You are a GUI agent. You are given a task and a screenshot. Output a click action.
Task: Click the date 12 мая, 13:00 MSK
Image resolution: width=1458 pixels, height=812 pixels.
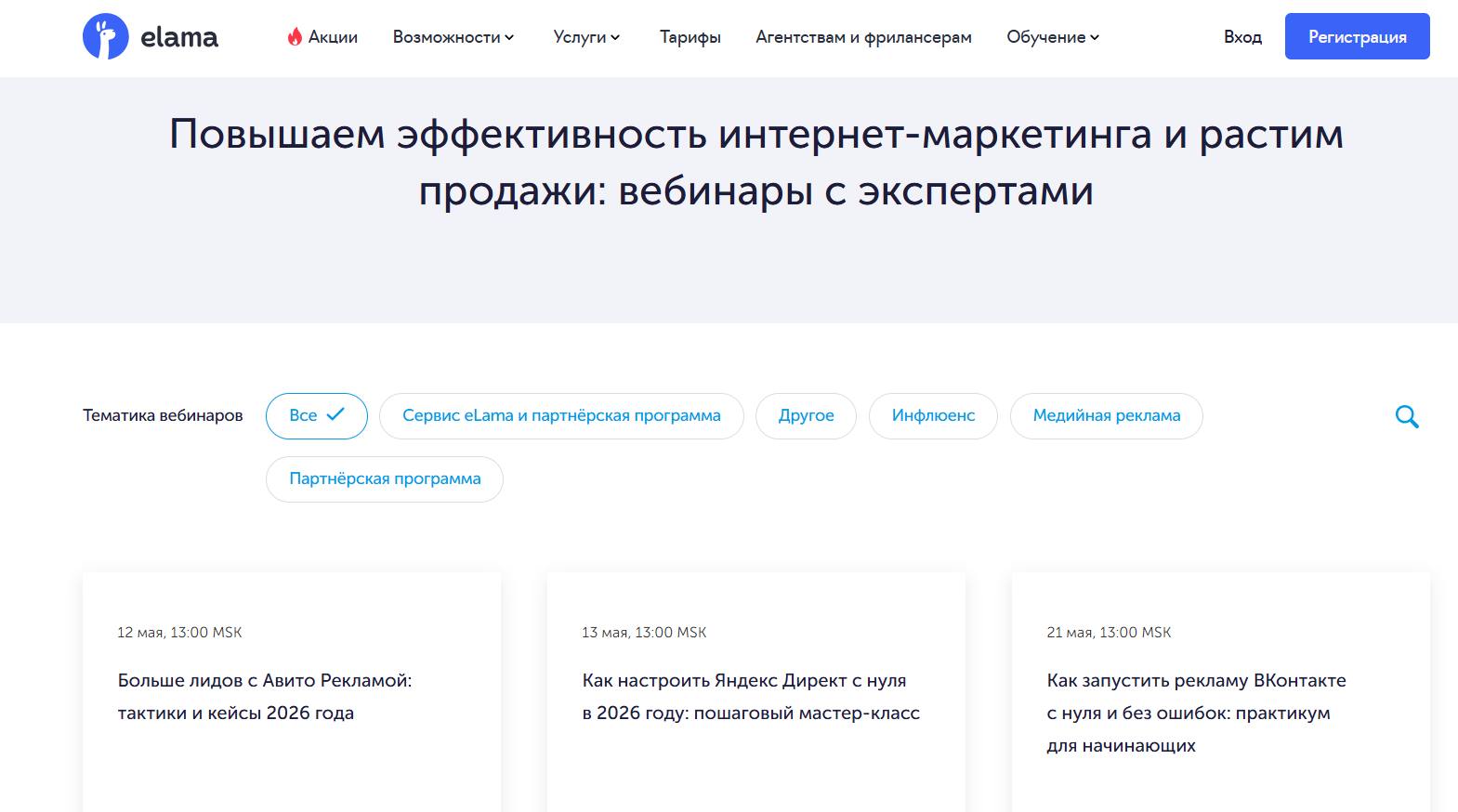point(179,633)
